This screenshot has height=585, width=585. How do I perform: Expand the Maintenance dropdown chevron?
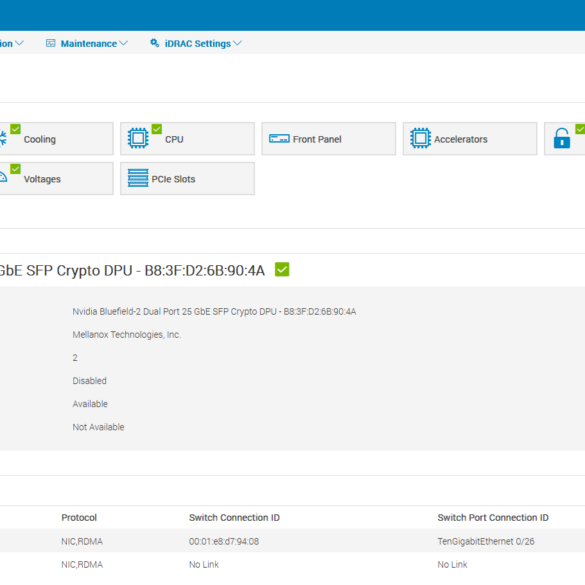[x=123, y=43]
